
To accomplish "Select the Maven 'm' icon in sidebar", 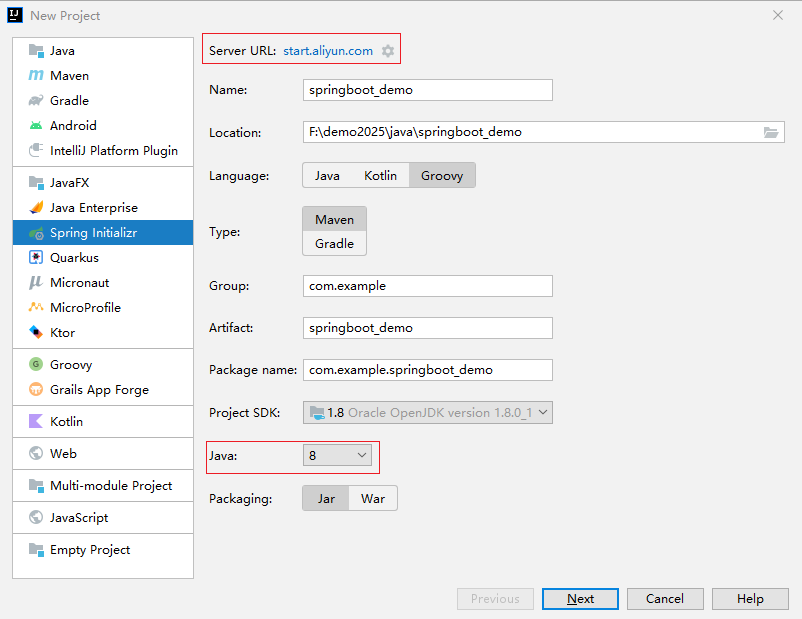I will (36, 76).
